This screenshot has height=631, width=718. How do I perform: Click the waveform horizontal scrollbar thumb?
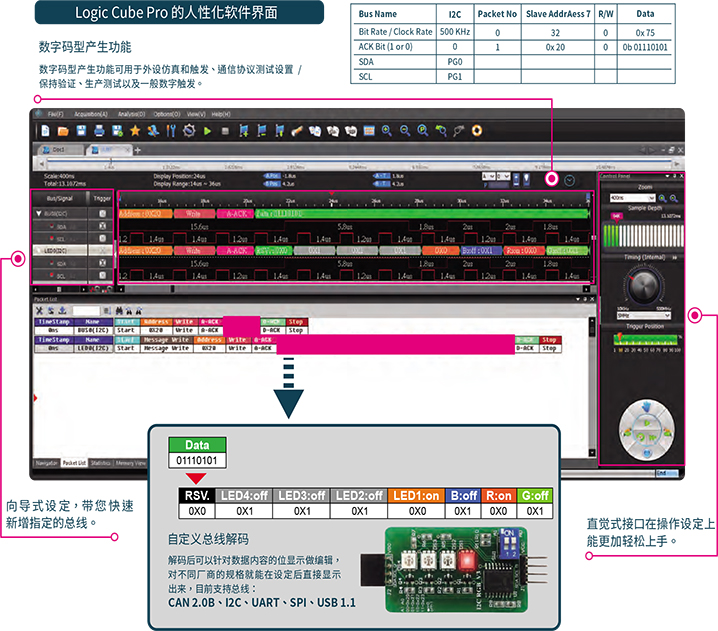173,289
